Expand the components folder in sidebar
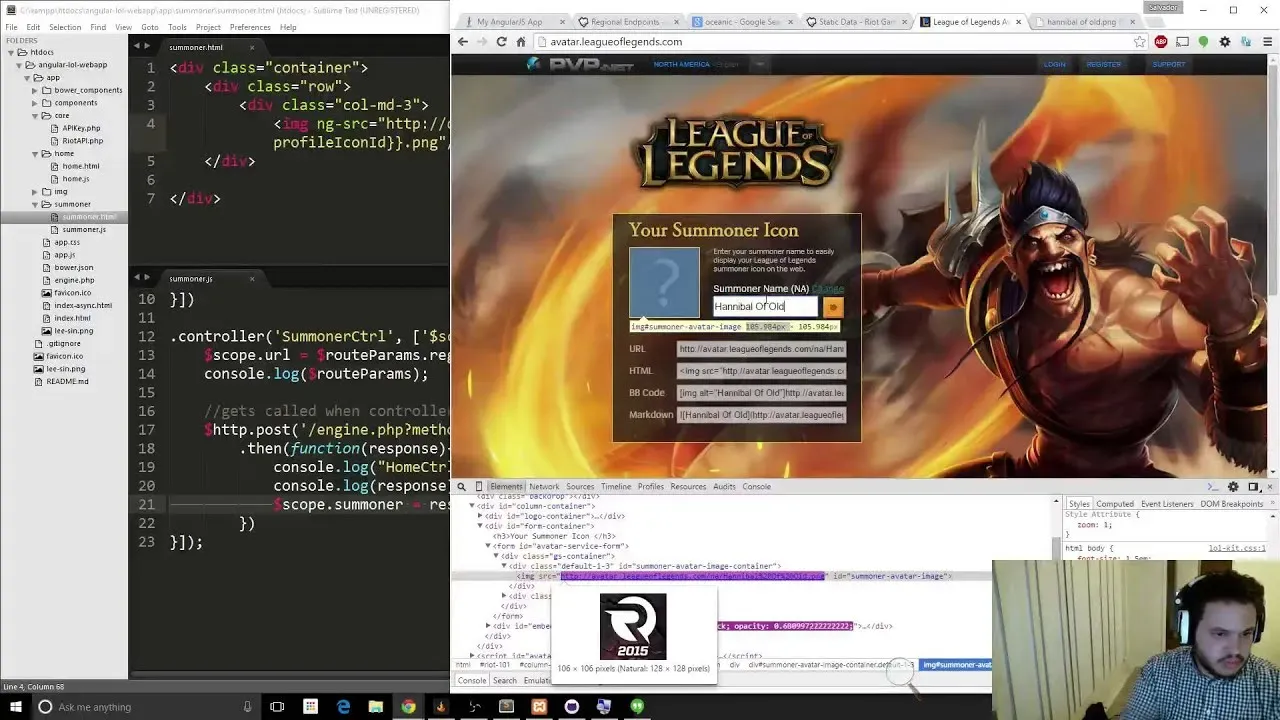 tap(35, 103)
